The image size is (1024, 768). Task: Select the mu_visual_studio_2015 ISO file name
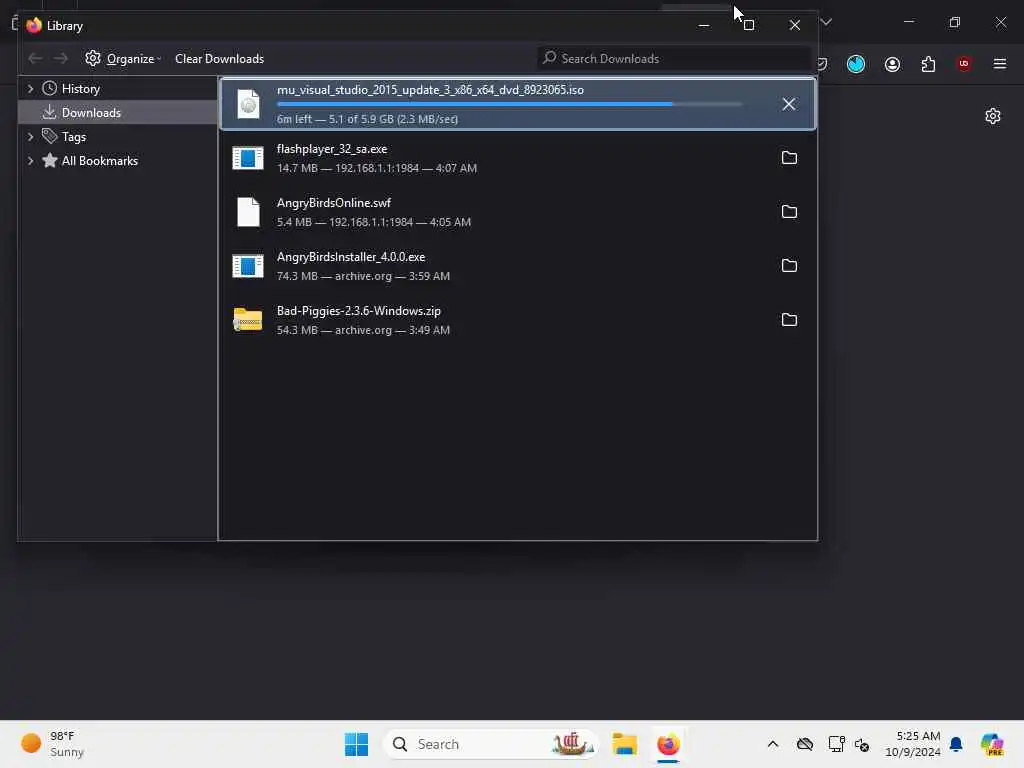click(x=430, y=90)
